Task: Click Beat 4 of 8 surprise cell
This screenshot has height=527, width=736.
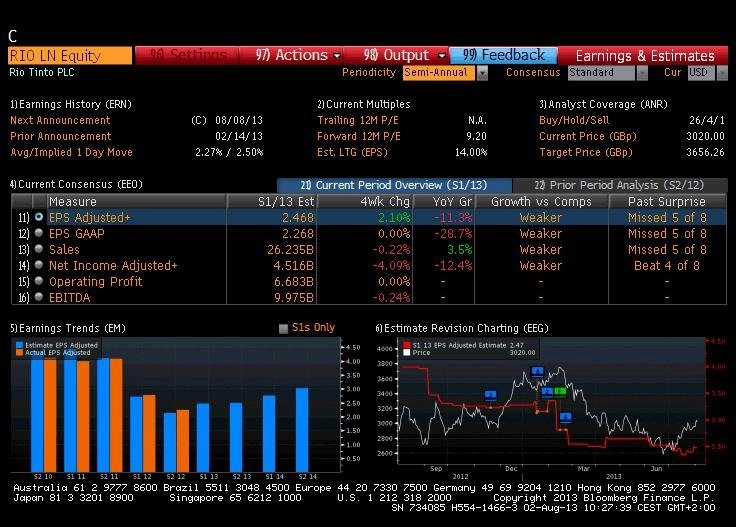Action: [667, 266]
